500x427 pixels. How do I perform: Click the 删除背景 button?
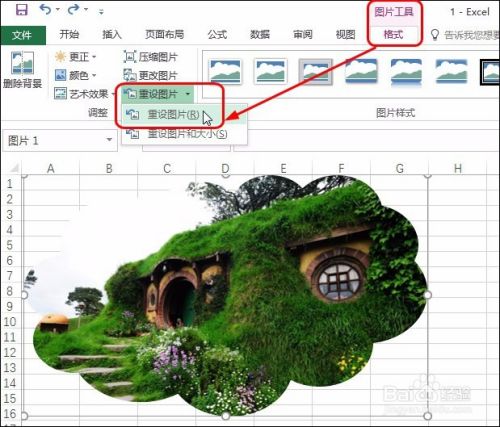22,69
